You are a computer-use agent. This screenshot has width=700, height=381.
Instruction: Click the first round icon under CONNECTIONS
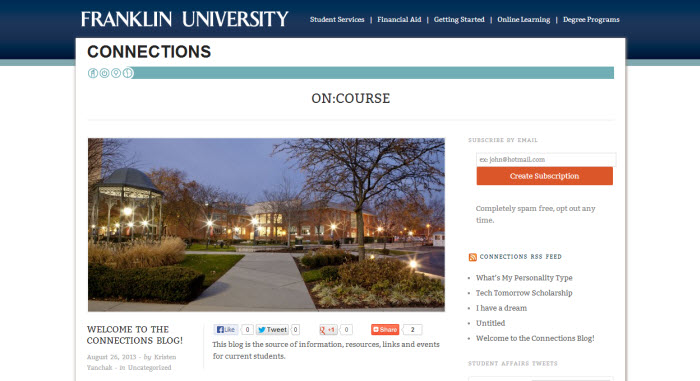[93, 73]
